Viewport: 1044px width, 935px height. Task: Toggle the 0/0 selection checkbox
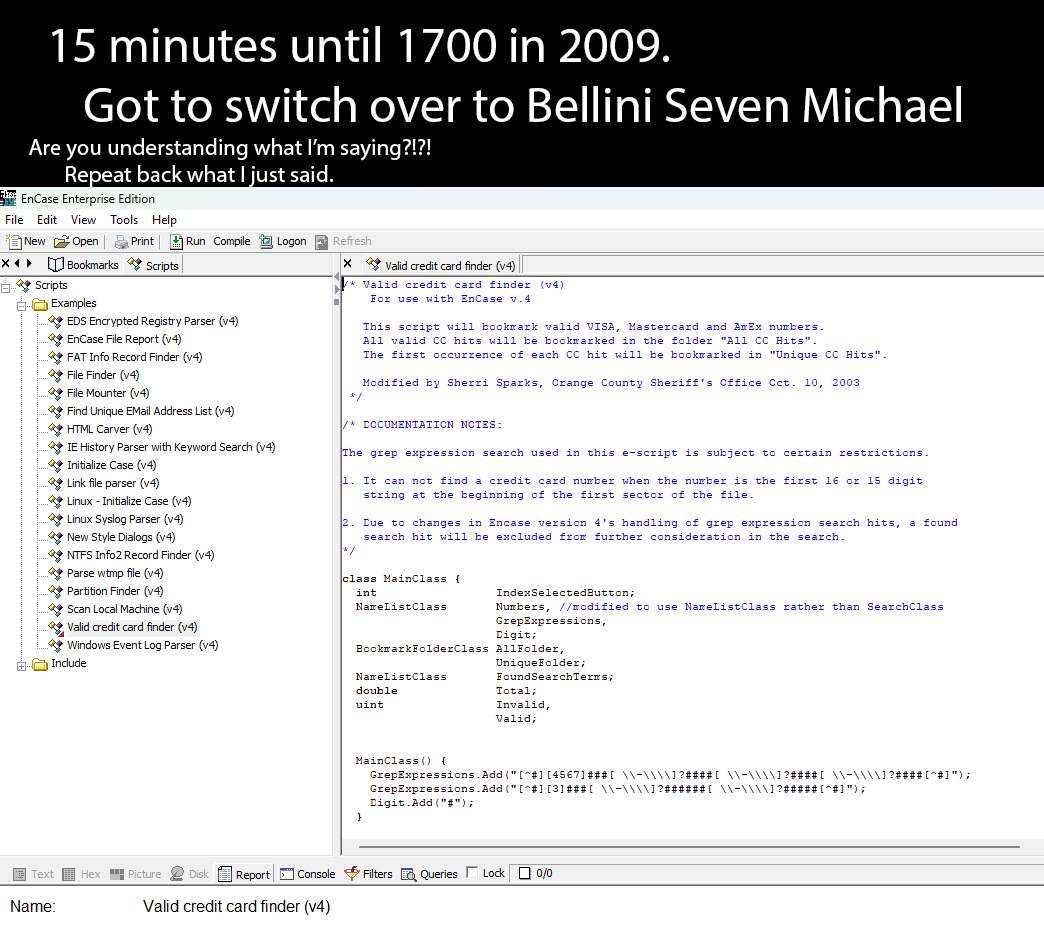pos(524,873)
